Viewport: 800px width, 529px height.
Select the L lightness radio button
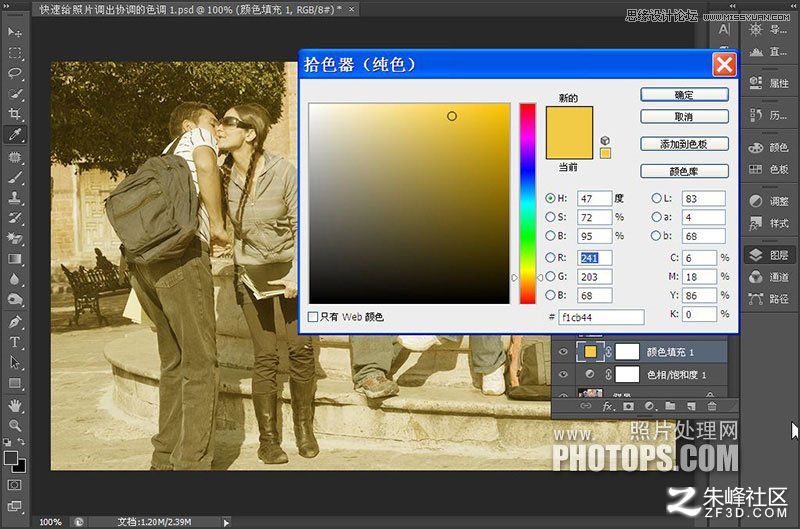[656, 198]
